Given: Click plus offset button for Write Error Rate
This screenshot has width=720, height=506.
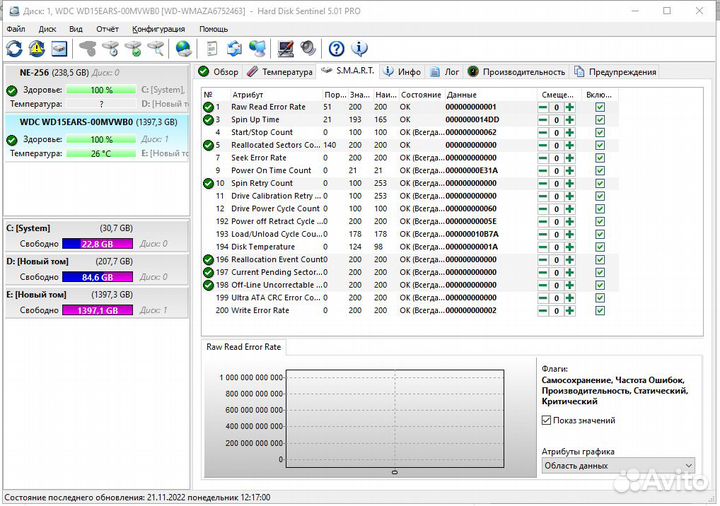Looking at the screenshot, I should point(570,310).
